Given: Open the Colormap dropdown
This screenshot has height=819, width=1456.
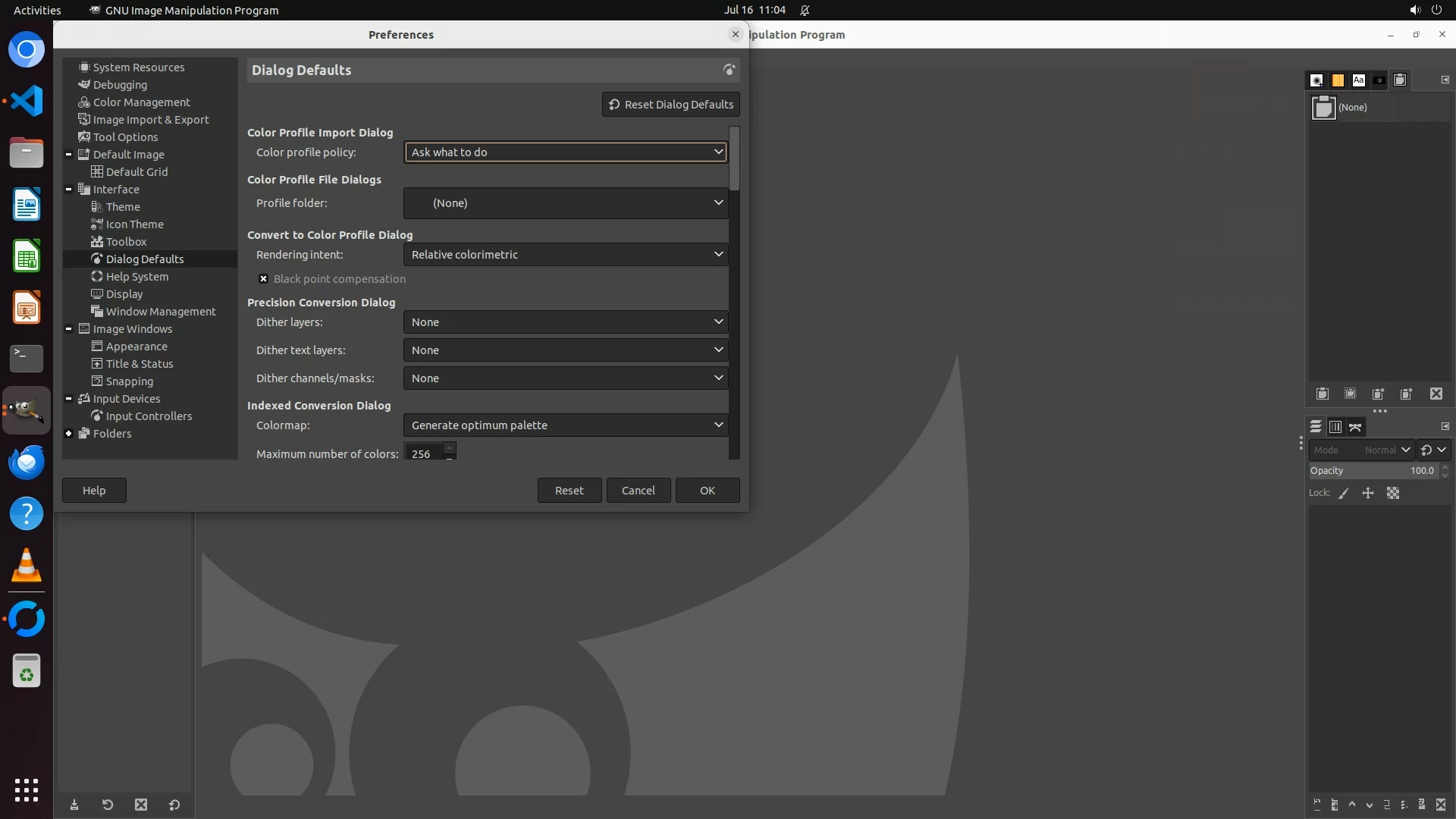Looking at the screenshot, I should [566, 425].
